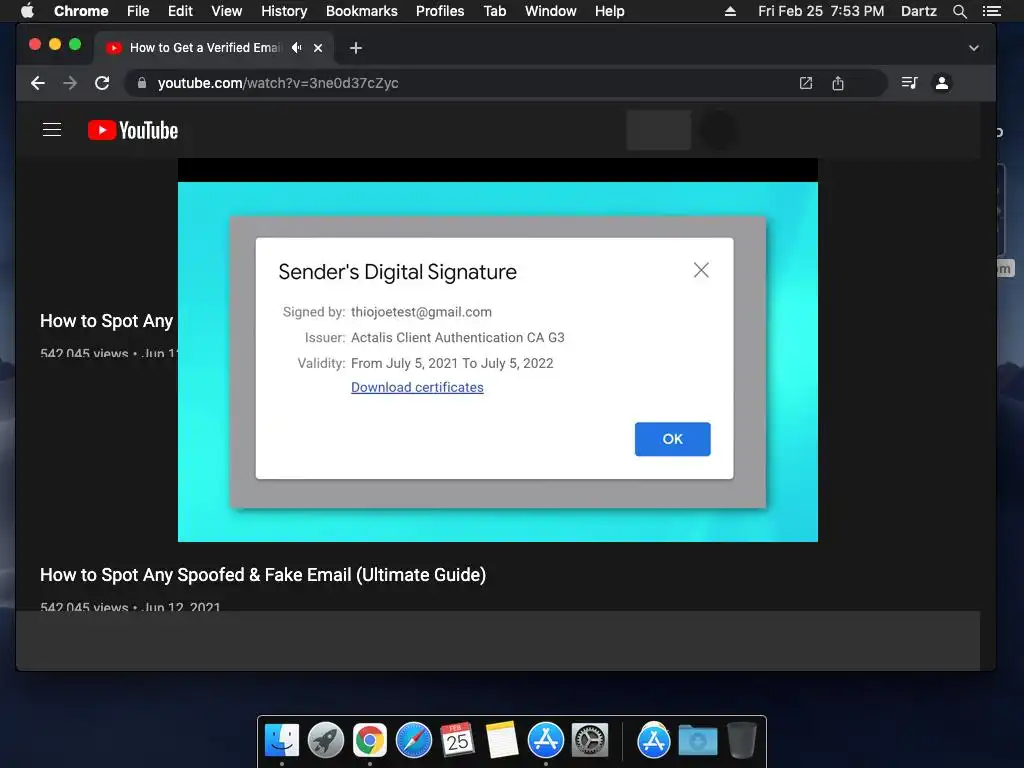Image resolution: width=1024 pixels, height=768 pixels.
Task: Open the Edit menu
Action: point(180,11)
